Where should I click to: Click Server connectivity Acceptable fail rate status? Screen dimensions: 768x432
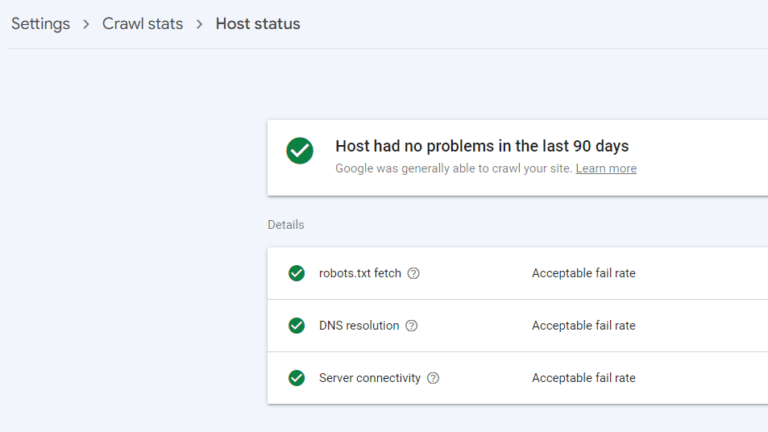tap(583, 378)
